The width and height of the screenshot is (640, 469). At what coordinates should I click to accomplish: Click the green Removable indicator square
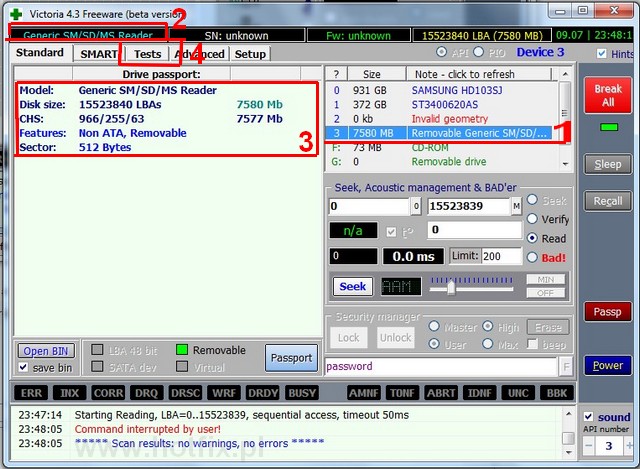182,350
